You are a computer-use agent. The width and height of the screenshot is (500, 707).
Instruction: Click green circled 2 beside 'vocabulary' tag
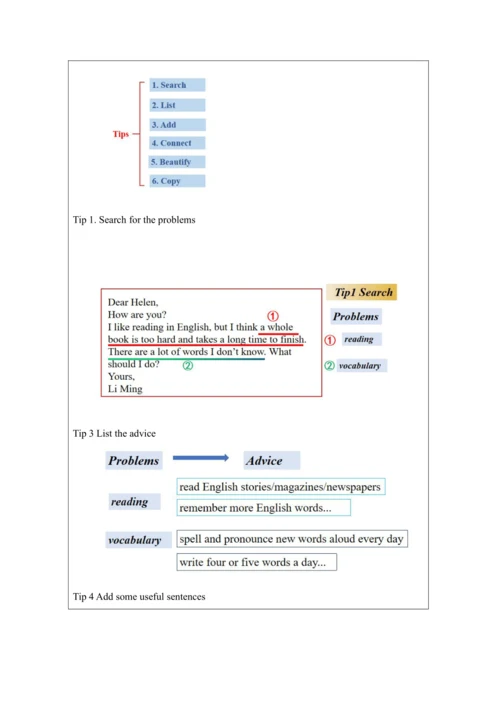[x=330, y=366]
